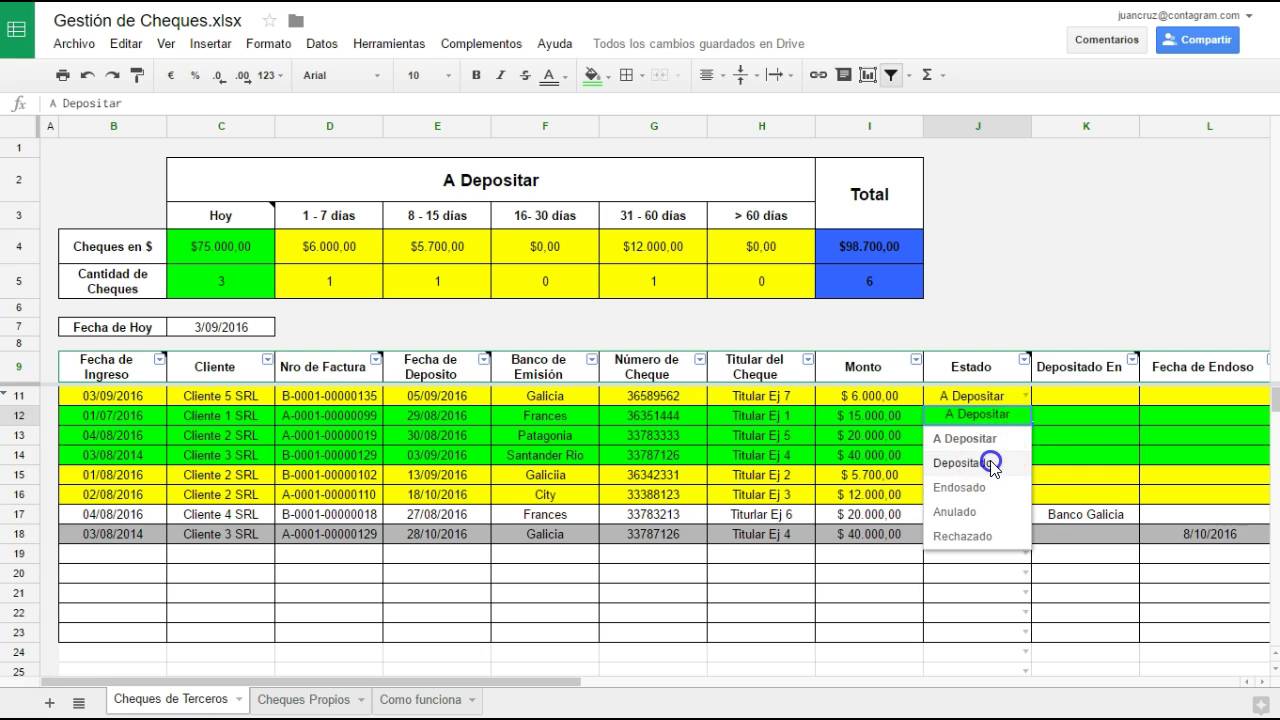This screenshot has width=1280, height=720.
Task: Open the Explore button at bottom right
Action: [x=1263, y=705]
